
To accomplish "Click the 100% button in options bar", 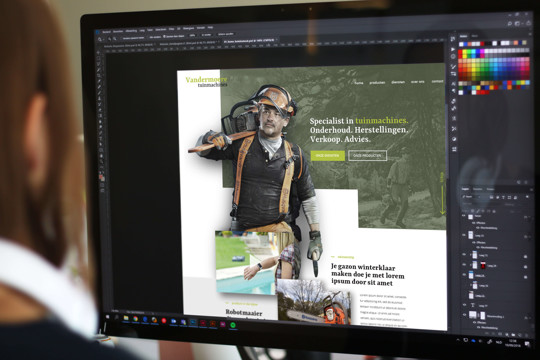I will 193,35.
